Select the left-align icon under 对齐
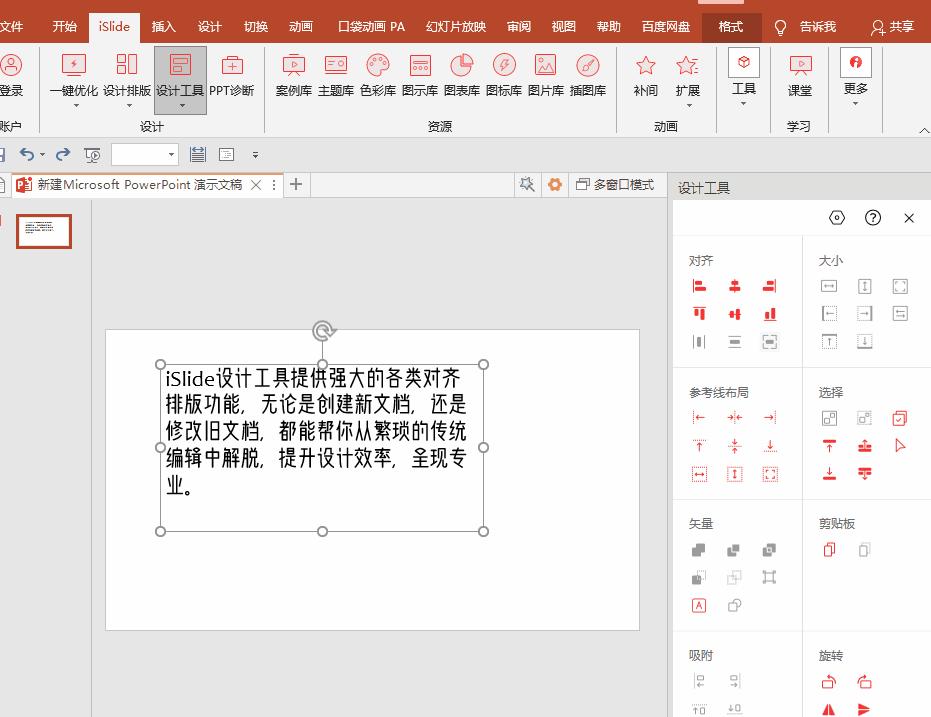Screen dimensions: 931x717 click(699, 285)
